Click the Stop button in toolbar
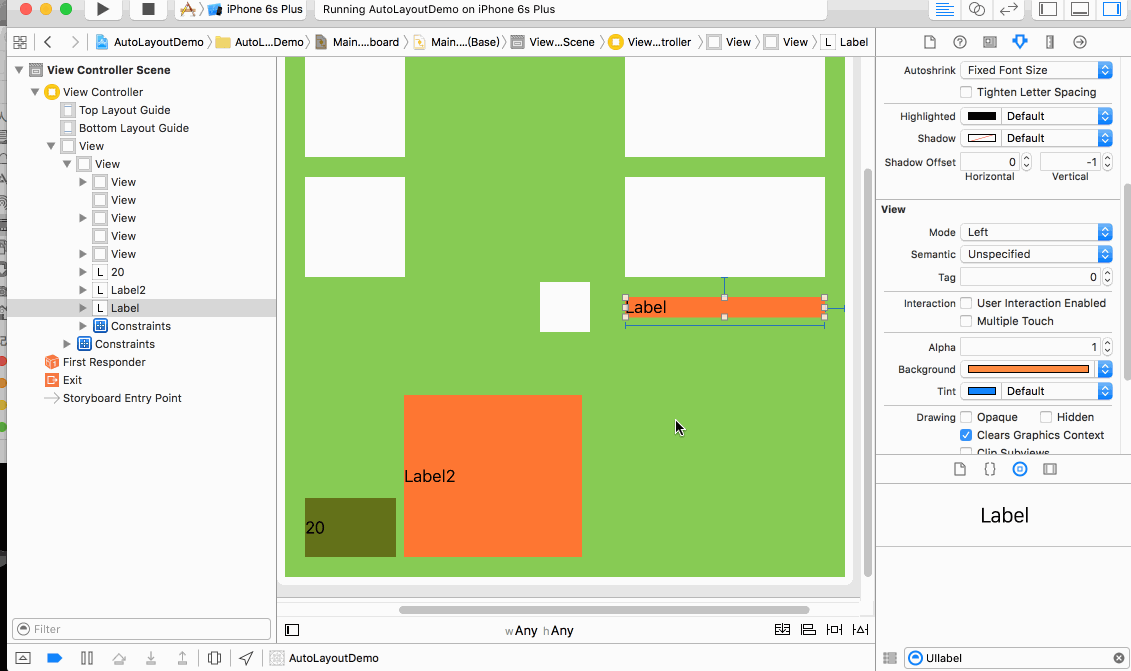The width and height of the screenshot is (1131, 671). (148, 10)
